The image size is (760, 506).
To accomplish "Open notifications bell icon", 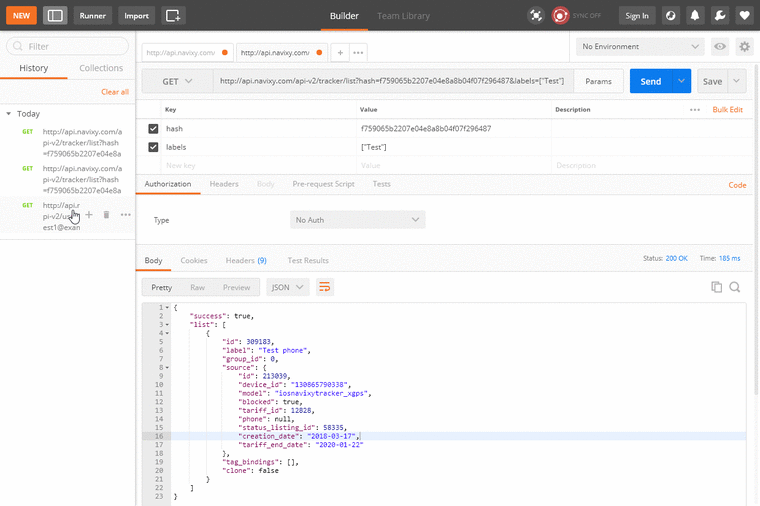I will [x=695, y=16].
